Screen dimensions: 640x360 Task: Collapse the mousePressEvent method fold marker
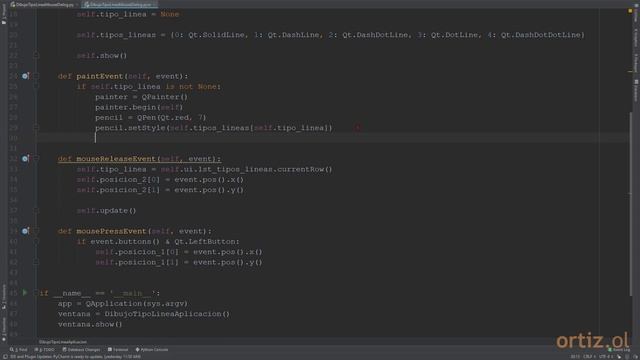pos(36,231)
